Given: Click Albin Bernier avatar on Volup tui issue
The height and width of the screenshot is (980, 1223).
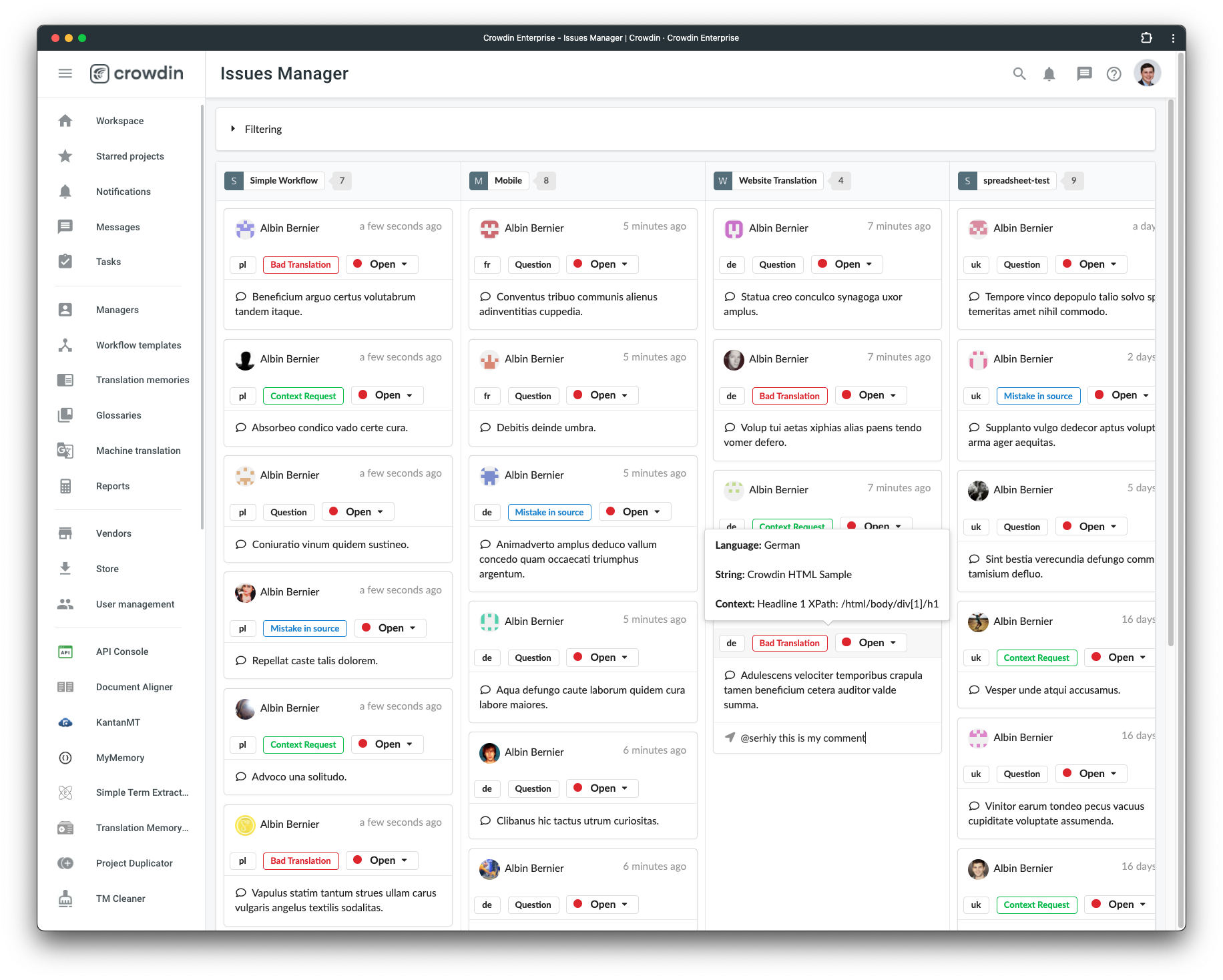Looking at the screenshot, I should 734,359.
